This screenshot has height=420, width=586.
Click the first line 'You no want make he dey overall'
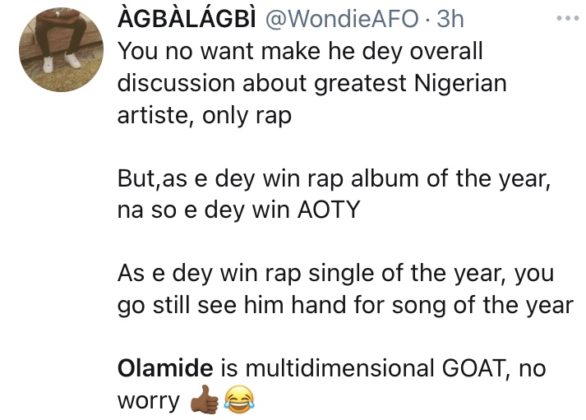[300, 51]
